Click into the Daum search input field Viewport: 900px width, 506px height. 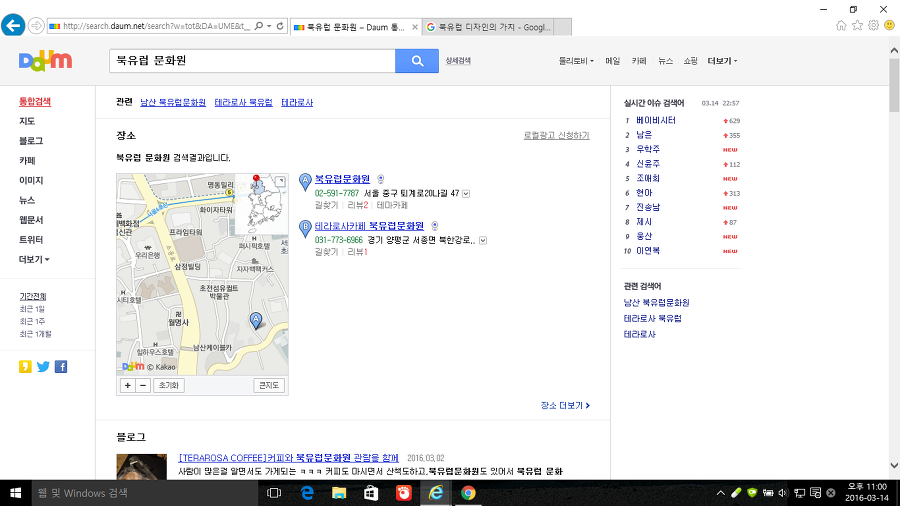(x=252, y=61)
